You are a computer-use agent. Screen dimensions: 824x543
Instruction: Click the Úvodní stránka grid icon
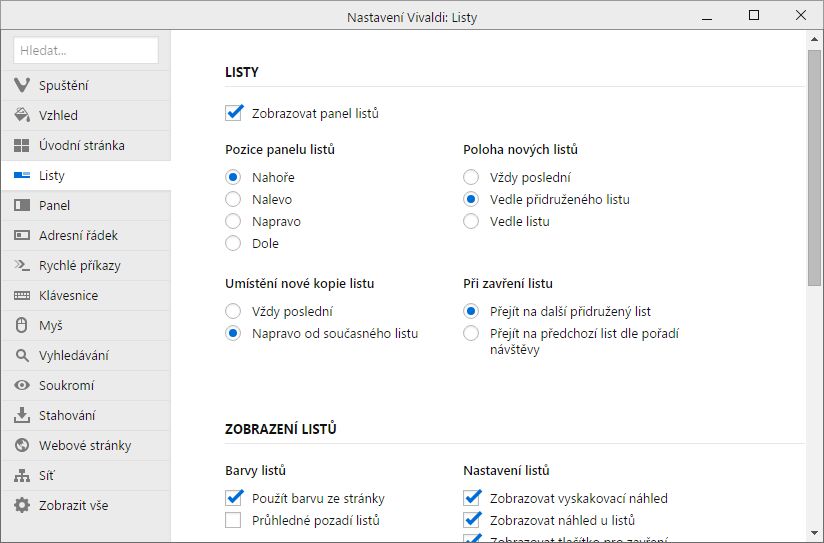tap(22, 146)
